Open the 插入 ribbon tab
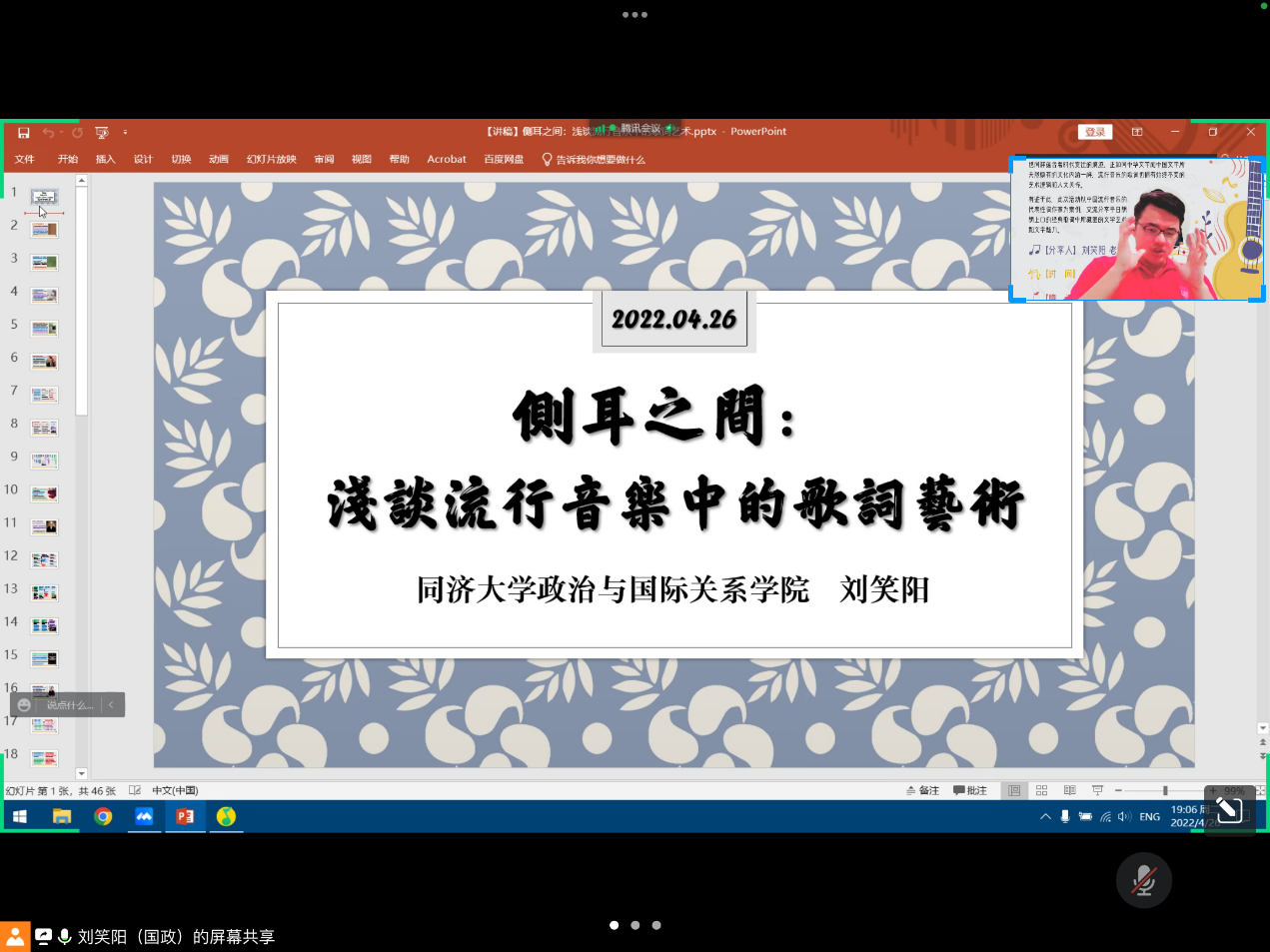 coord(105,159)
